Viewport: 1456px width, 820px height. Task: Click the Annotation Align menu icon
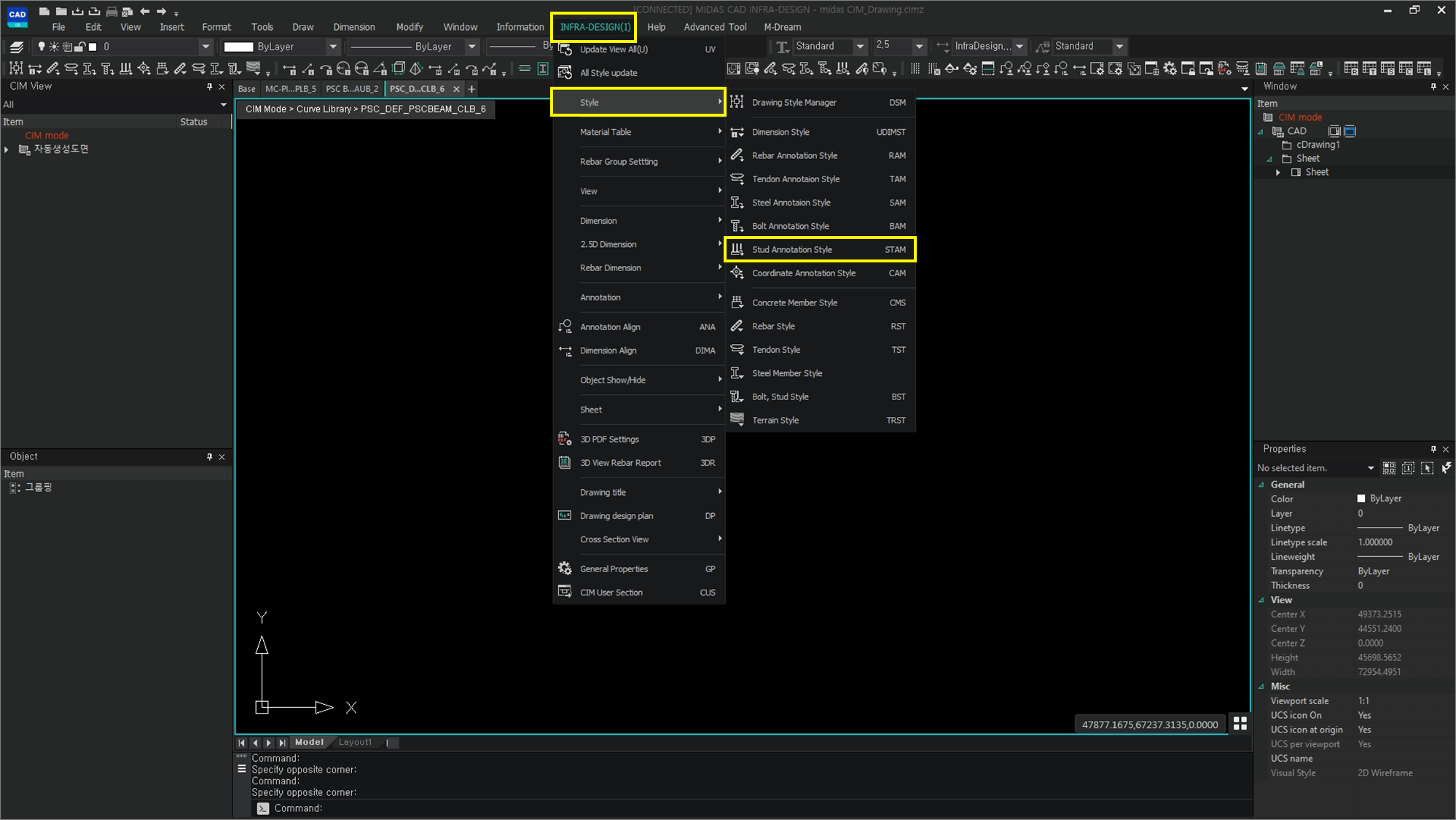[564, 327]
